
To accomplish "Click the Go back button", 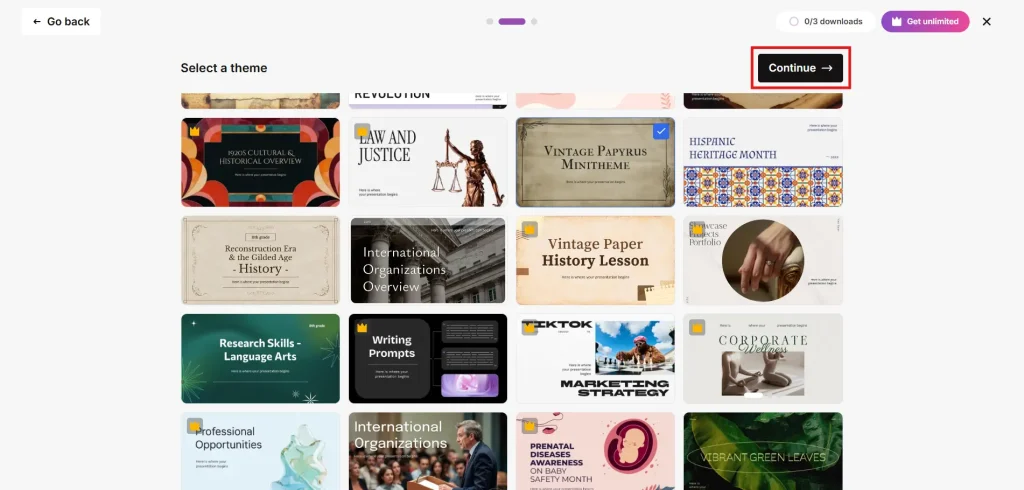I will point(61,22).
